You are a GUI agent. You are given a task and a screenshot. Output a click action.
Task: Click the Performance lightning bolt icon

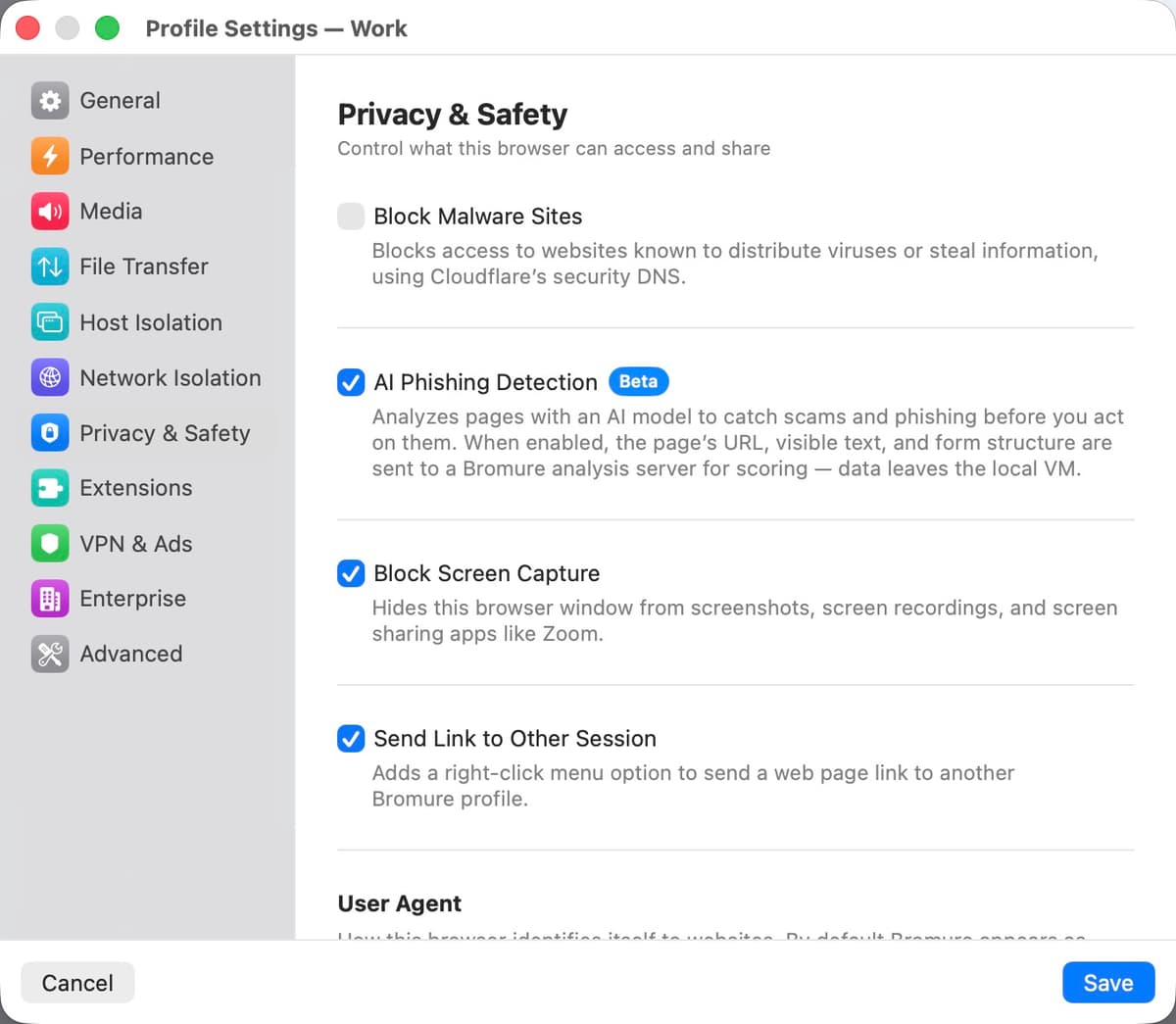[50, 156]
